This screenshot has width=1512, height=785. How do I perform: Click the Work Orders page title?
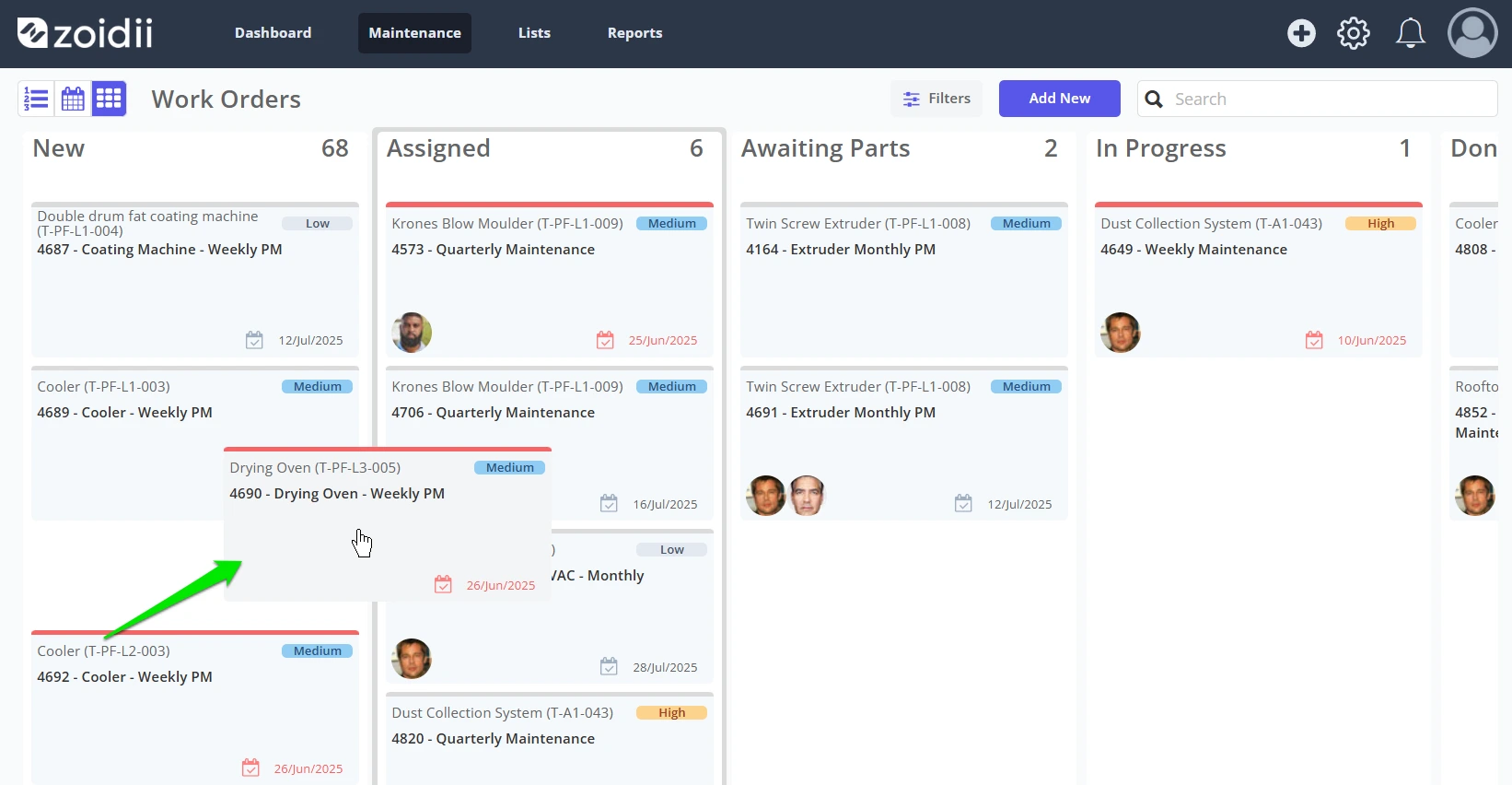click(x=227, y=100)
